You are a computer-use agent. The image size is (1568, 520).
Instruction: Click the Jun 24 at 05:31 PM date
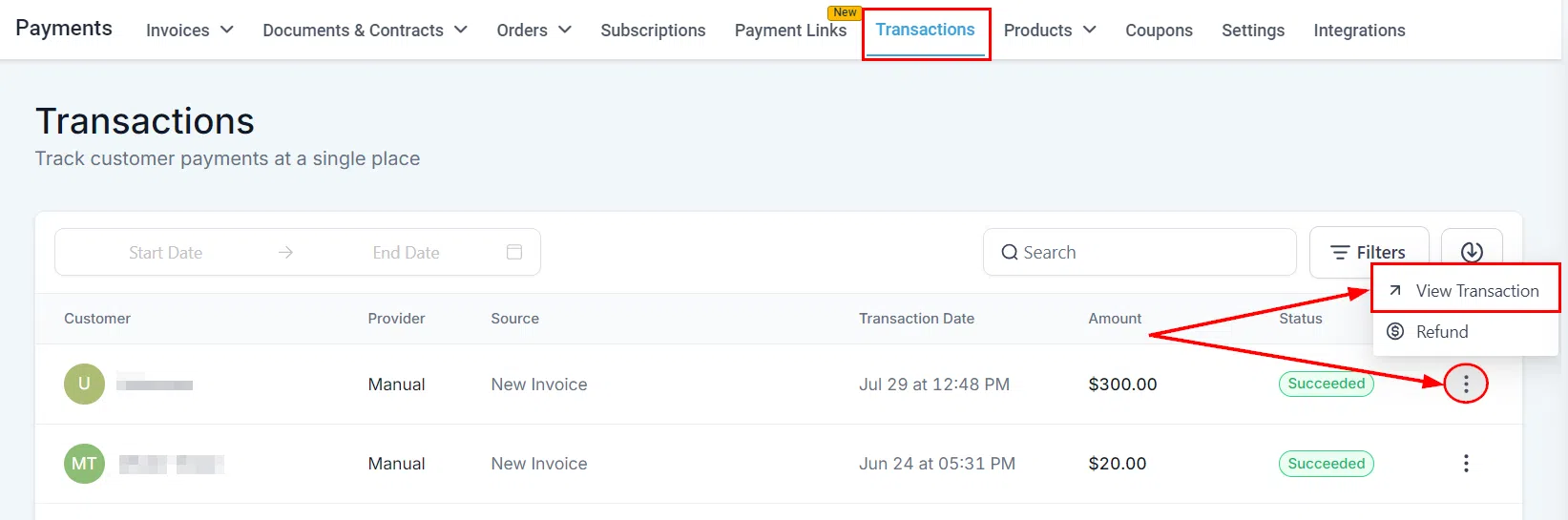click(x=937, y=464)
